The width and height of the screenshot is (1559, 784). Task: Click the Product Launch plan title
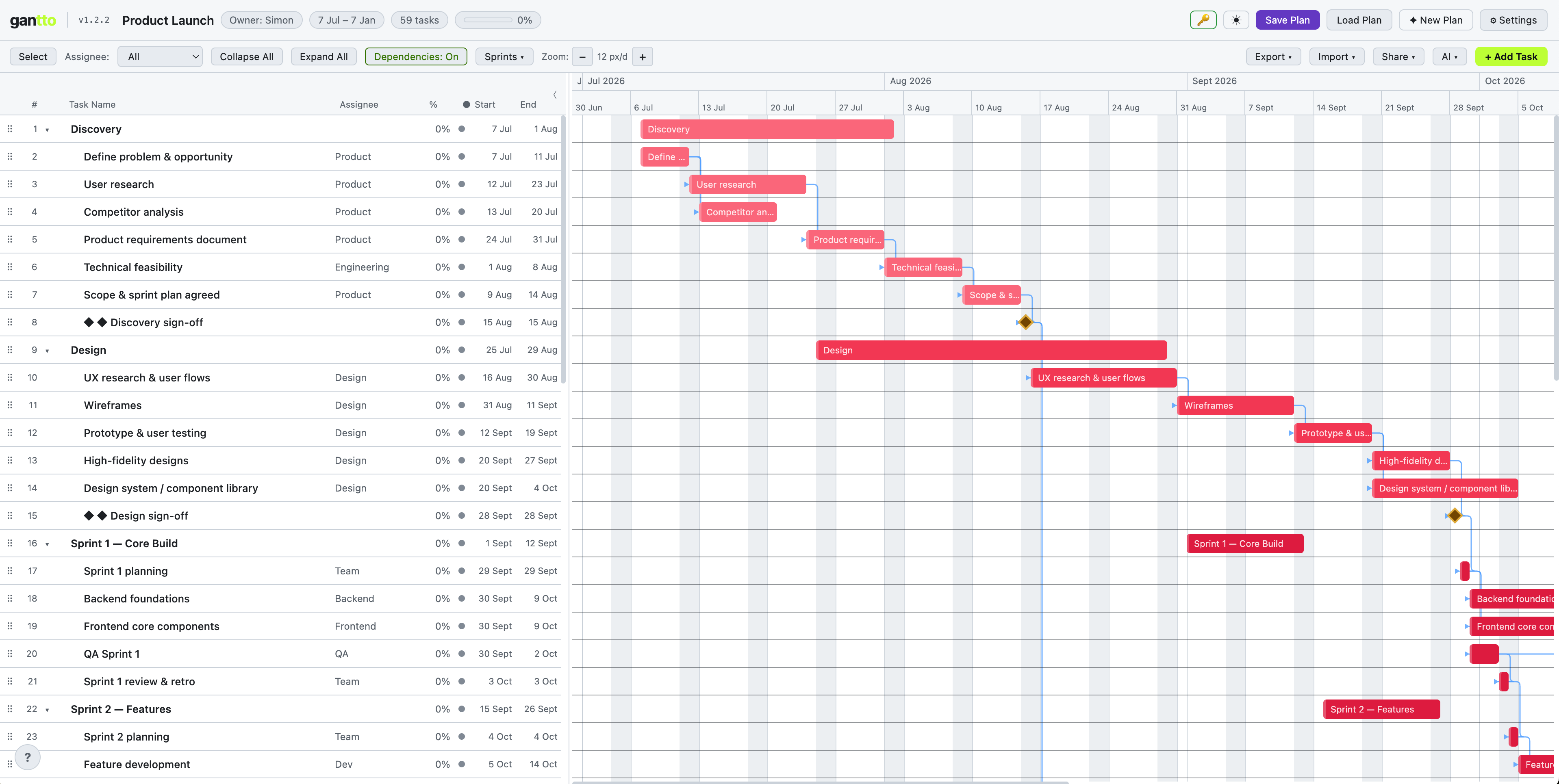click(x=167, y=20)
